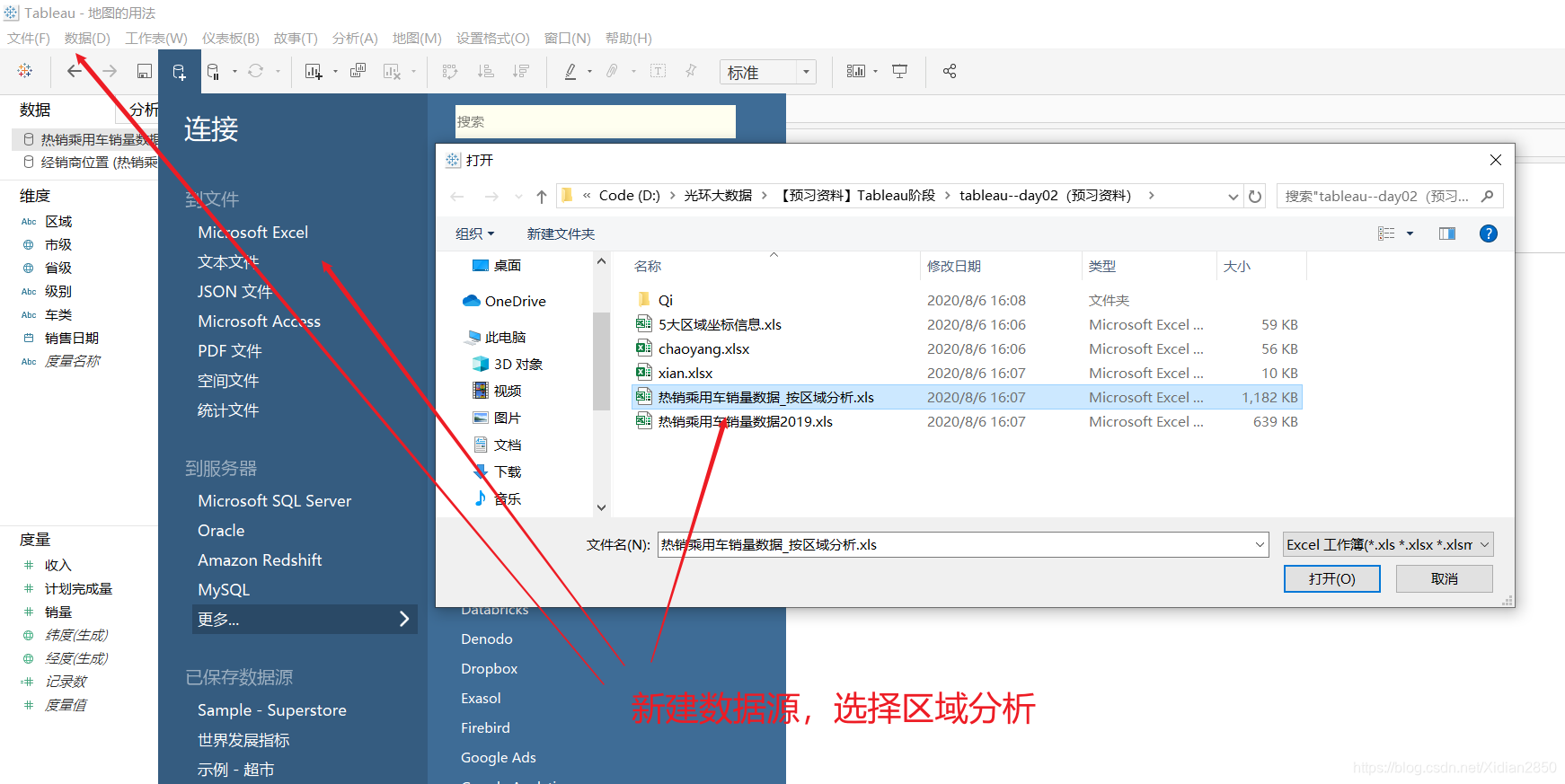Click the share workbook icon
The height and width of the screenshot is (784, 1565).
(950, 71)
